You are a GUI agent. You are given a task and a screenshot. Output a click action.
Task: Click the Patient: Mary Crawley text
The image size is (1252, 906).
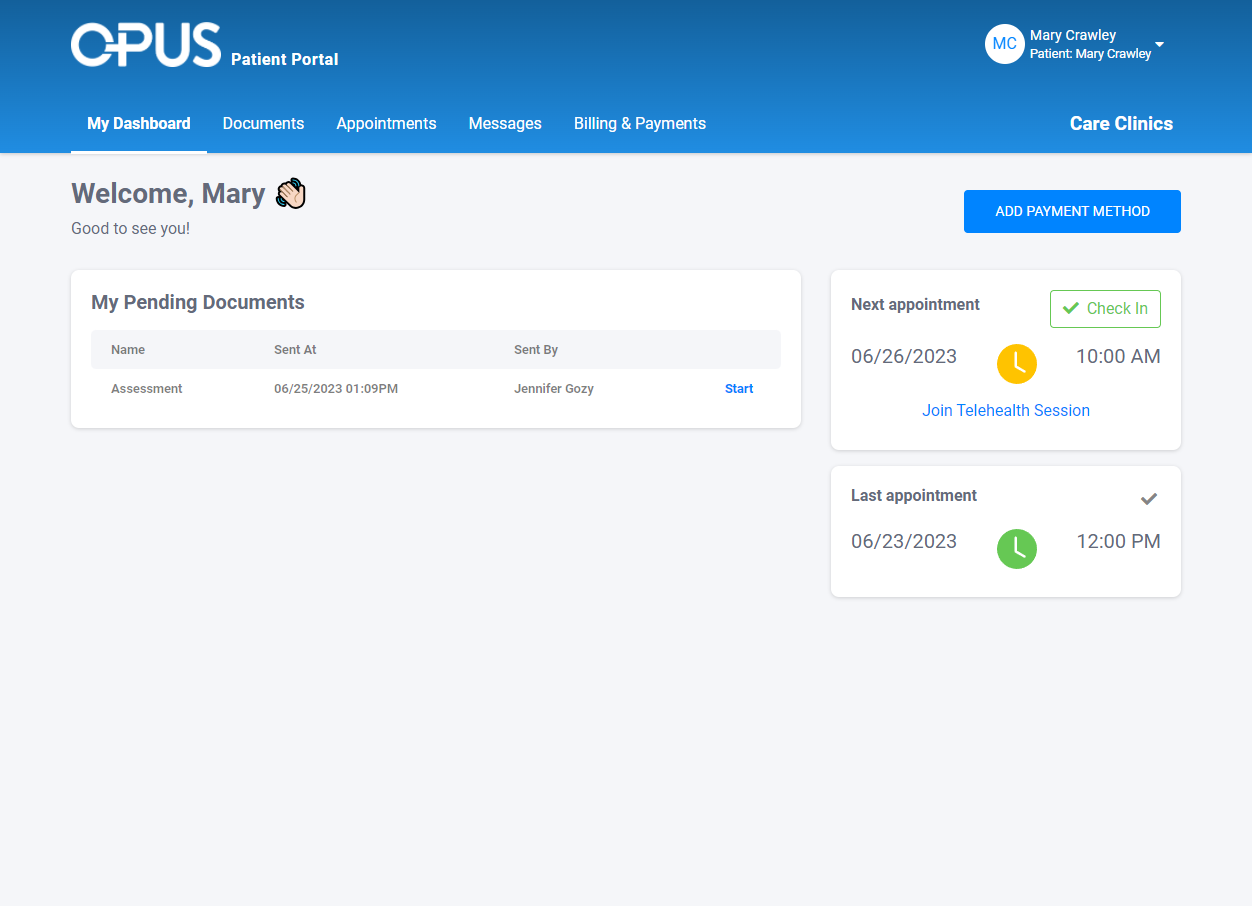[x=1091, y=54]
